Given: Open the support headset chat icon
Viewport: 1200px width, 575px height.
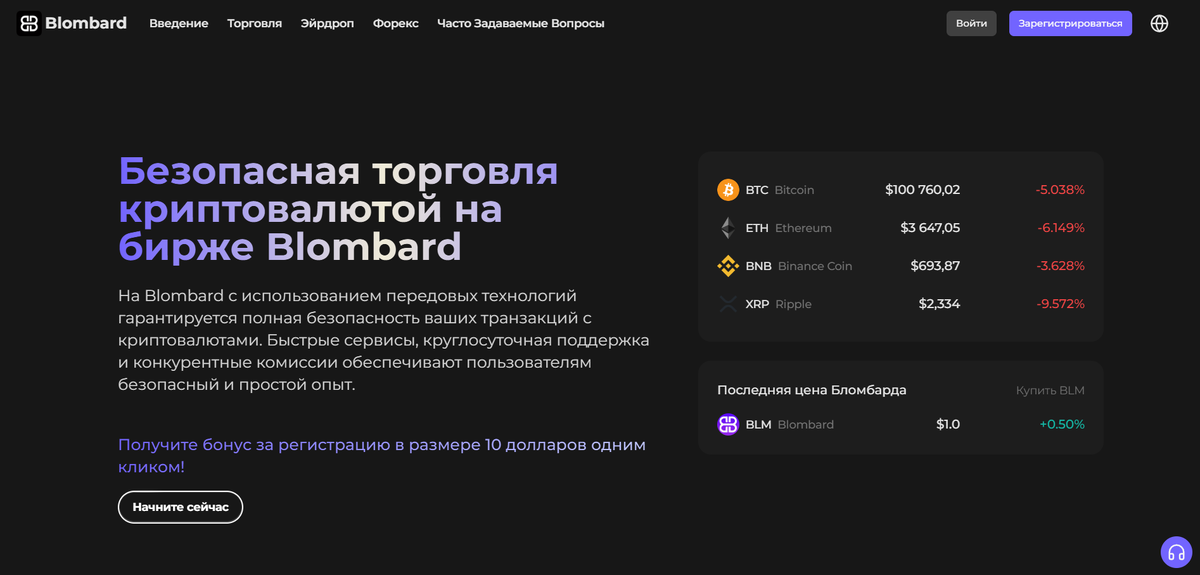Looking at the screenshot, I should [1176, 551].
